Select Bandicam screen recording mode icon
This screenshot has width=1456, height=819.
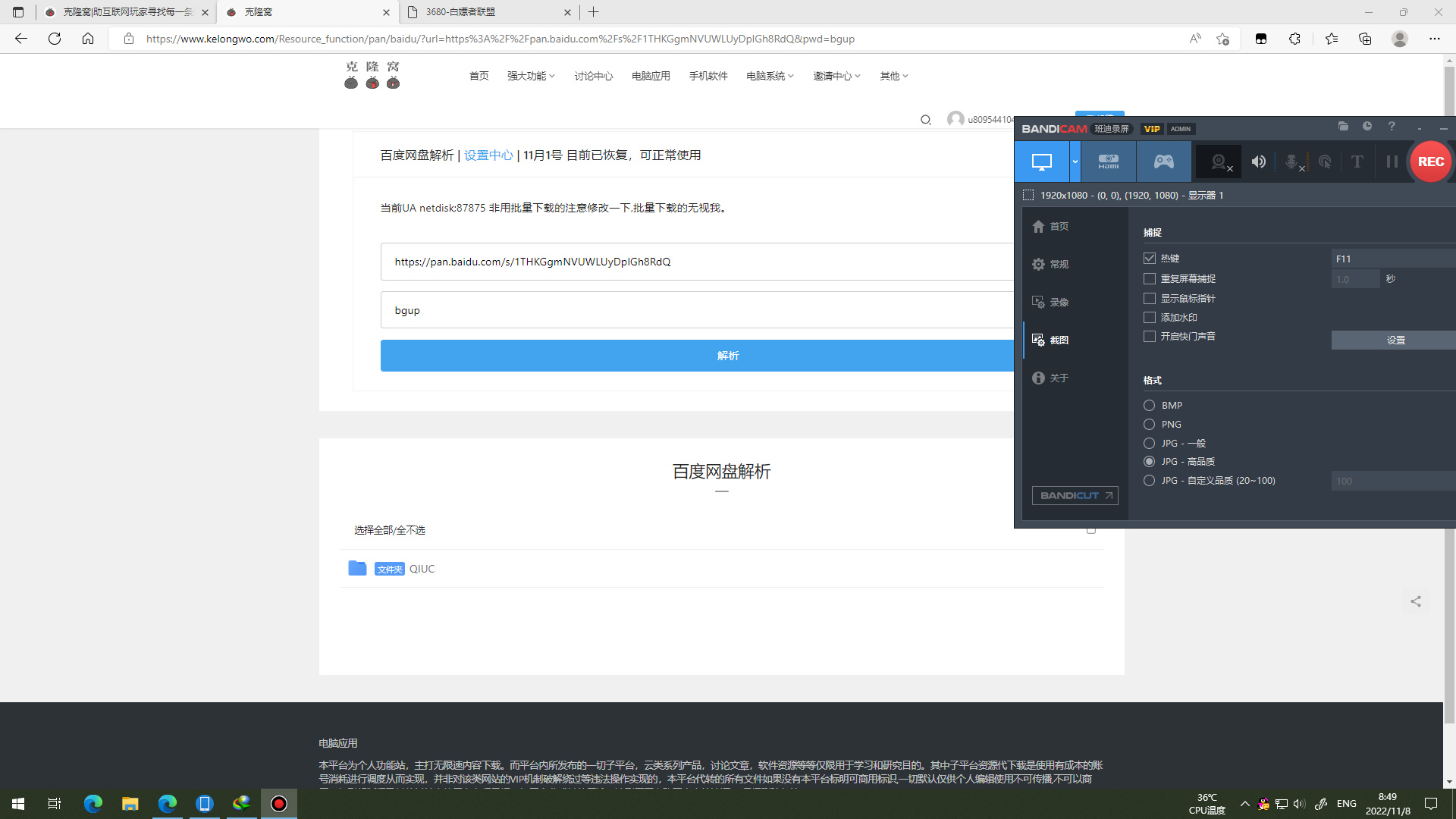[x=1042, y=162]
